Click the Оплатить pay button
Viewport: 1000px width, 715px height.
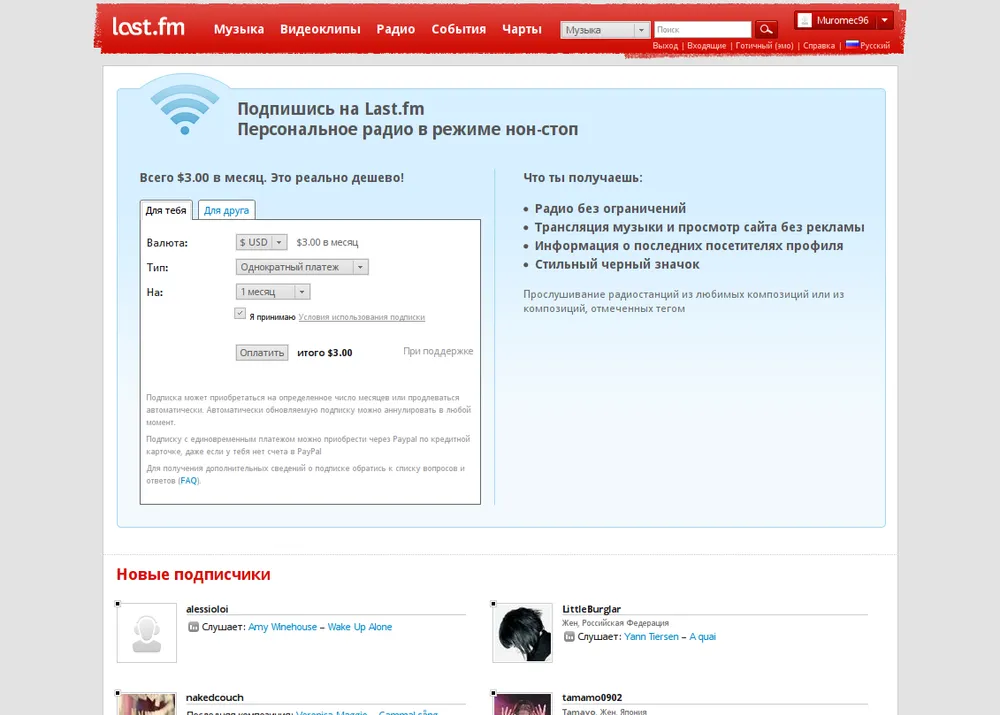[x=261, y=353]
